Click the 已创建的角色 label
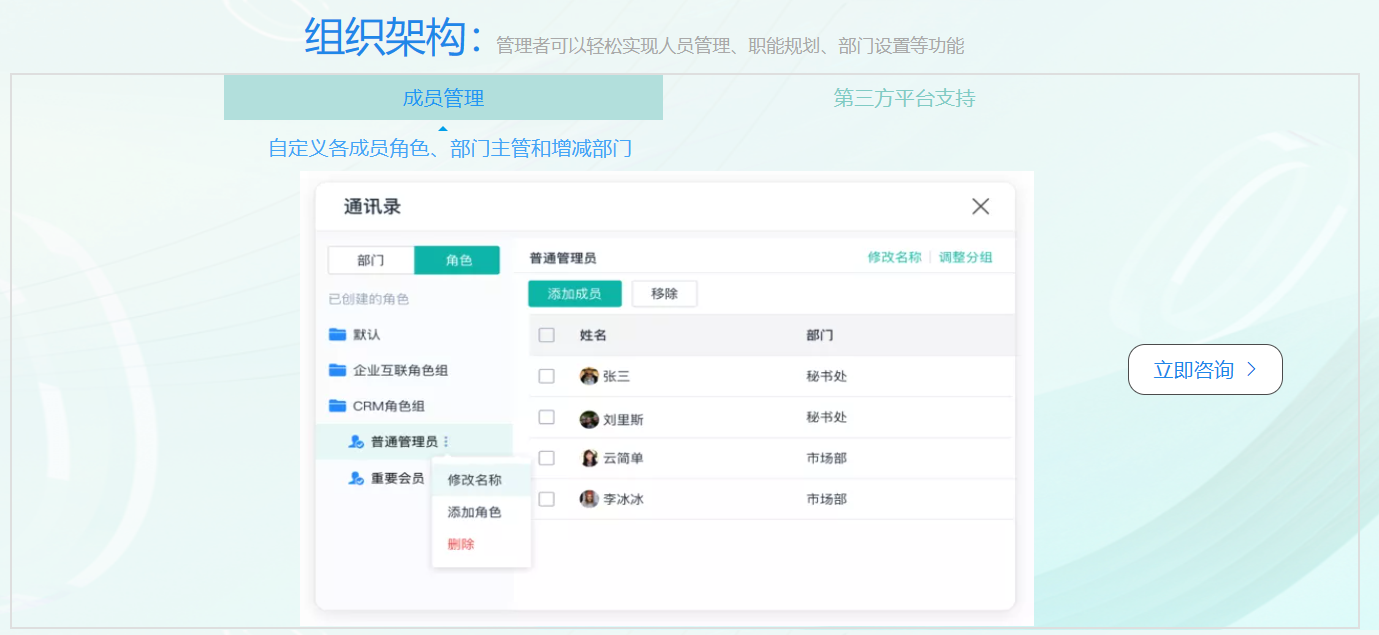 369,299
